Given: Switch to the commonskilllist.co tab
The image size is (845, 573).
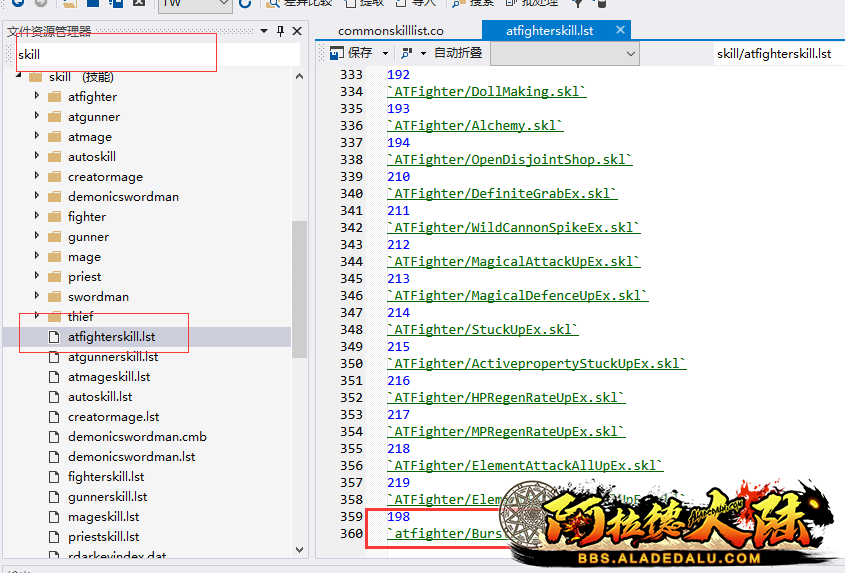Looking at the screenshot, I should pyautogui.click(x=391, y=31).
